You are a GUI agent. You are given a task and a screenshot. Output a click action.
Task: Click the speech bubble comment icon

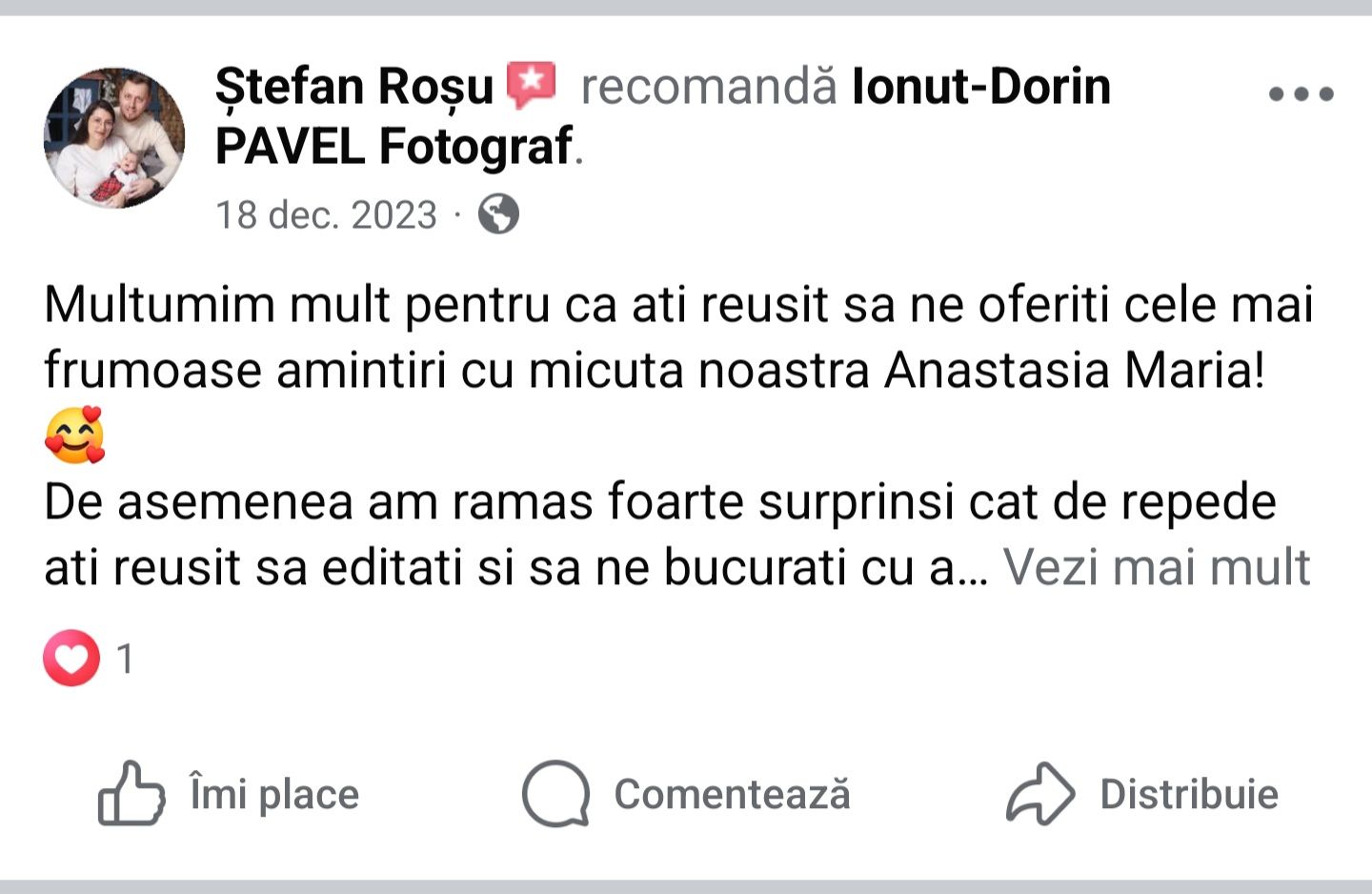pyautogui.click(x=556, y=793)
